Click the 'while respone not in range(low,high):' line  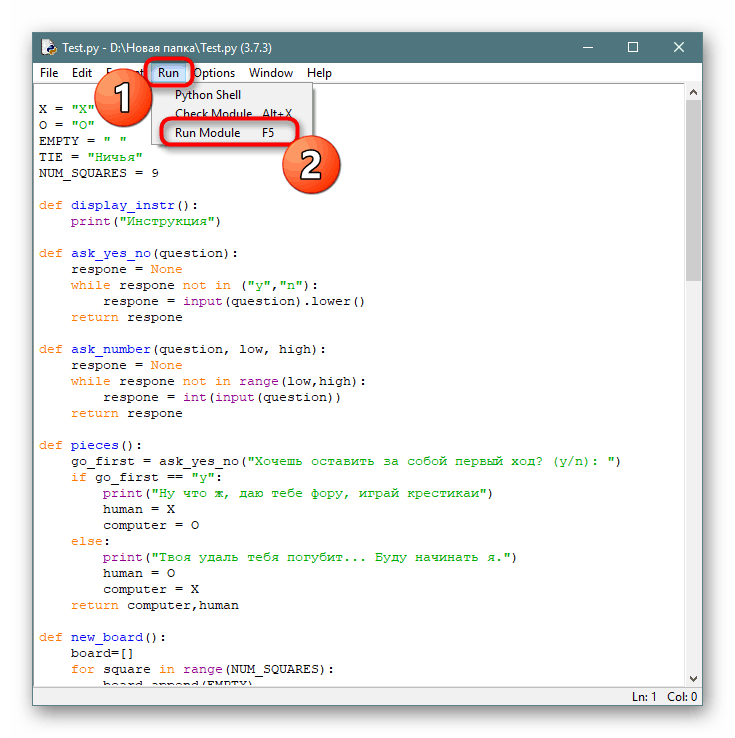(218, 381)
